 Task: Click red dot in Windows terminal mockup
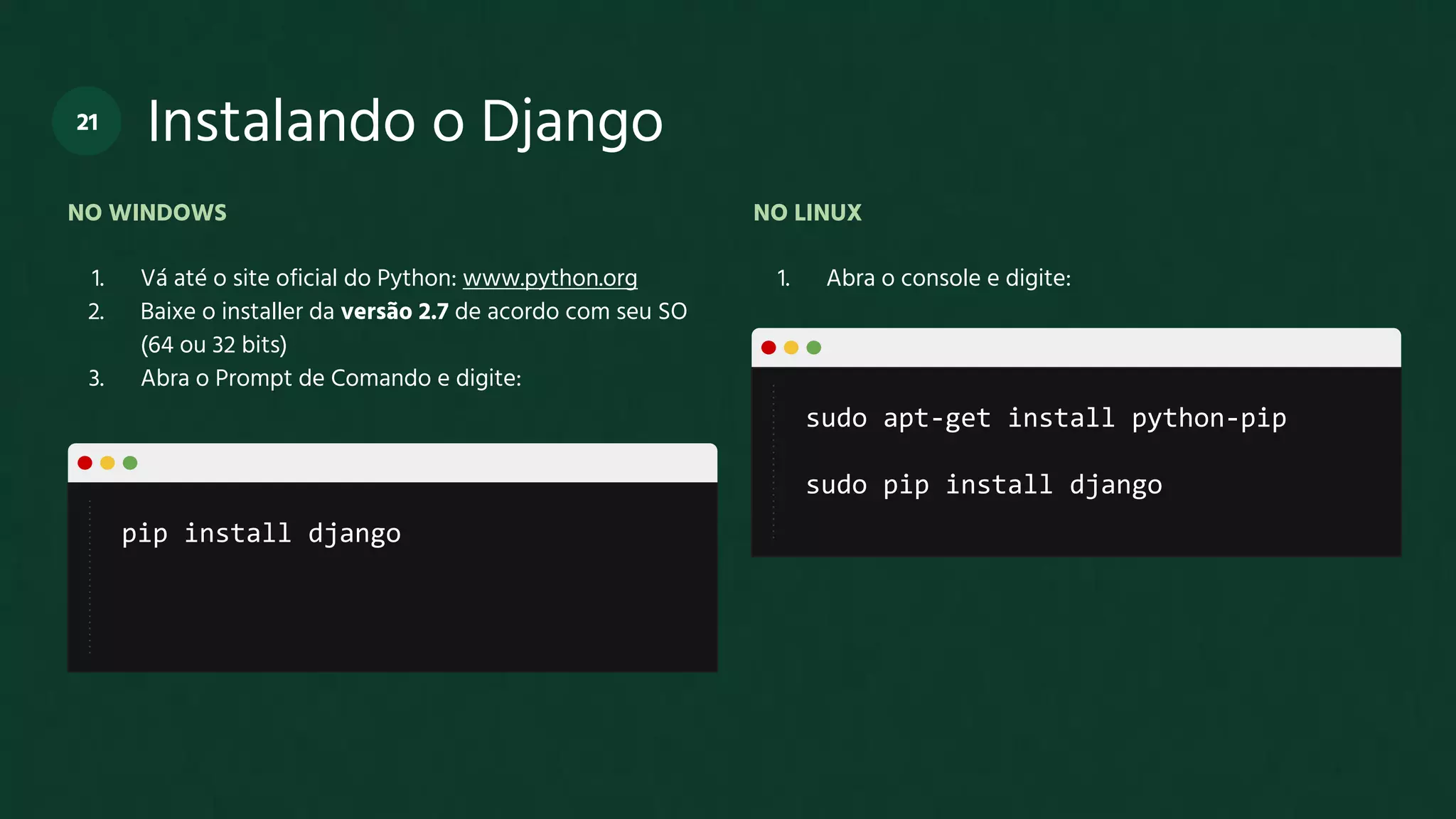(85, 463)
